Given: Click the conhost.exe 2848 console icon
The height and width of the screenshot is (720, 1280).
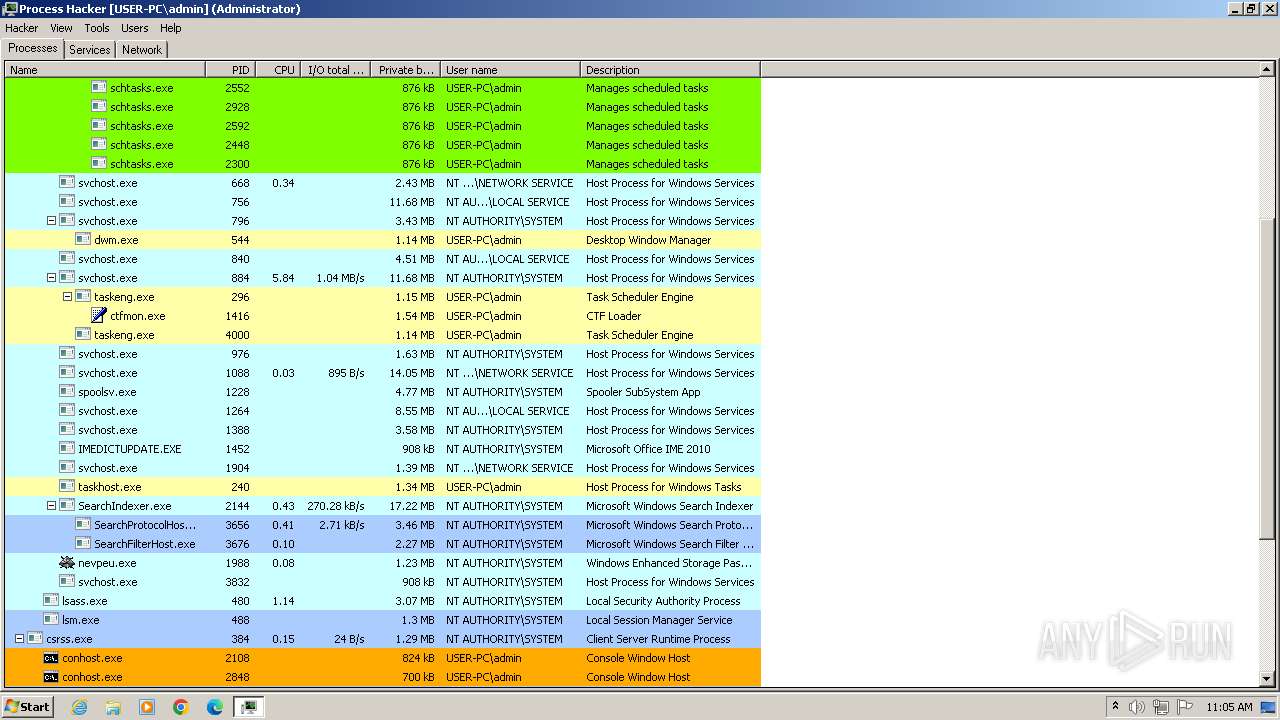Looking at the screenshot, I should (x=51, y=677).
